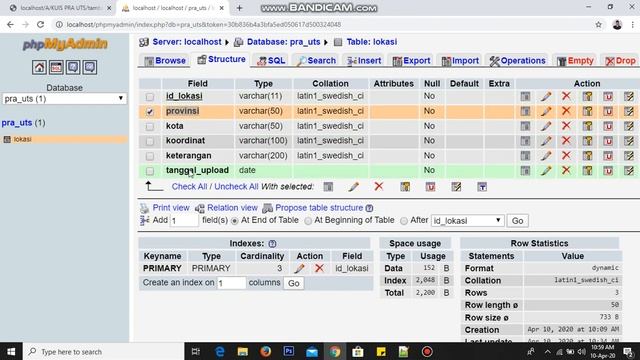Image resolution: width=640 pixels, height=360 pixels.
Task: Edit the provinsi field with pencil icon
Action: (x=546, y=111)
